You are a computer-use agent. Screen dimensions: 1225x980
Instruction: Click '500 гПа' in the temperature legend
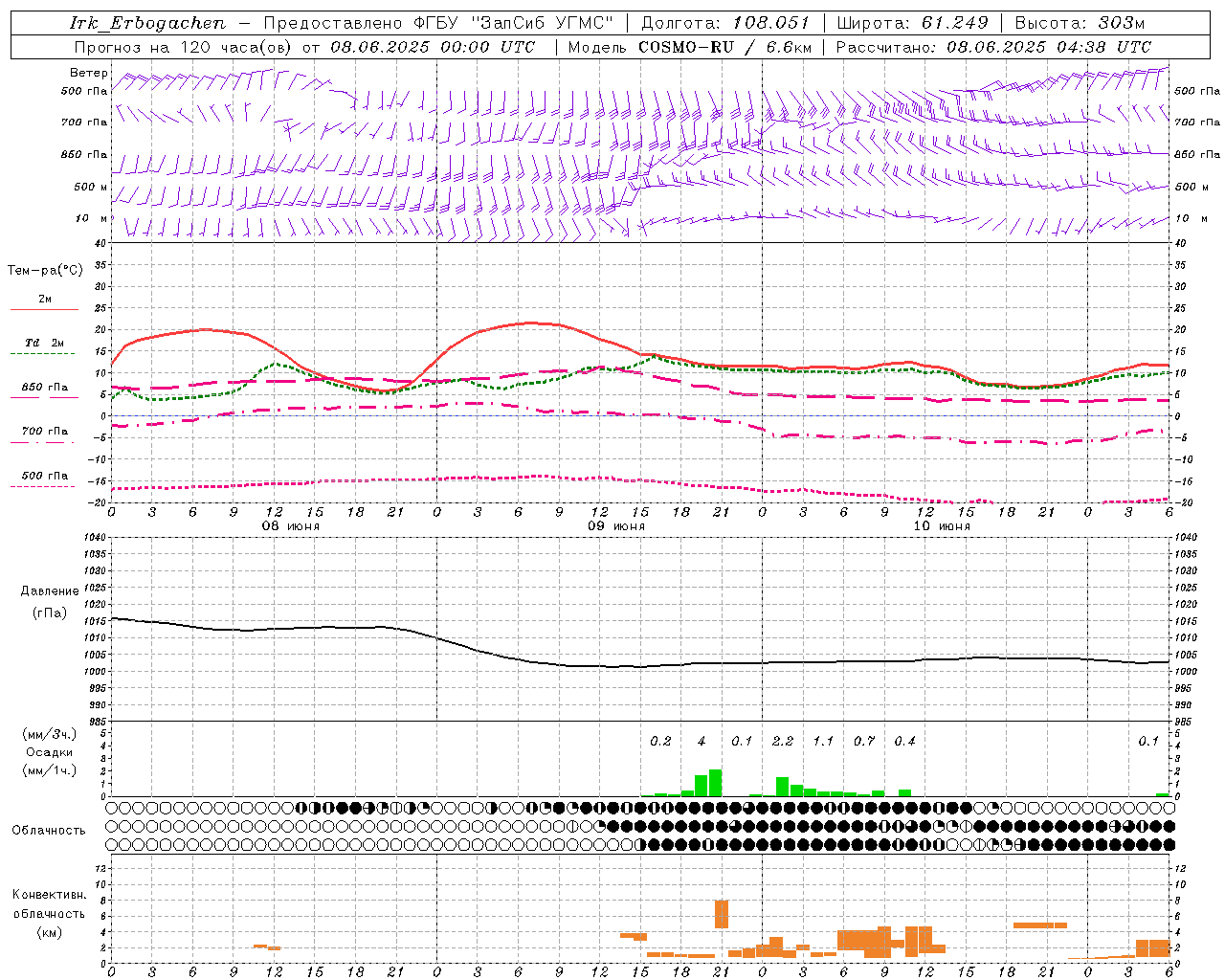[45, 476]
